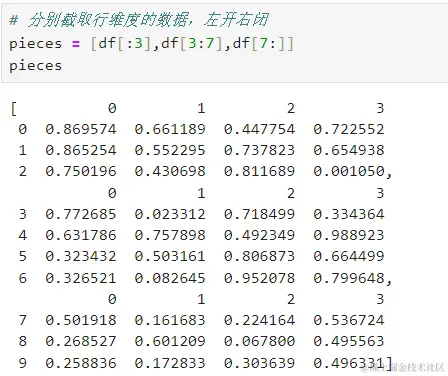The height and width of the screenshot is (376, 448).
Task: Click value 0.799648 in row 6
Action: (x=349, y=278)
